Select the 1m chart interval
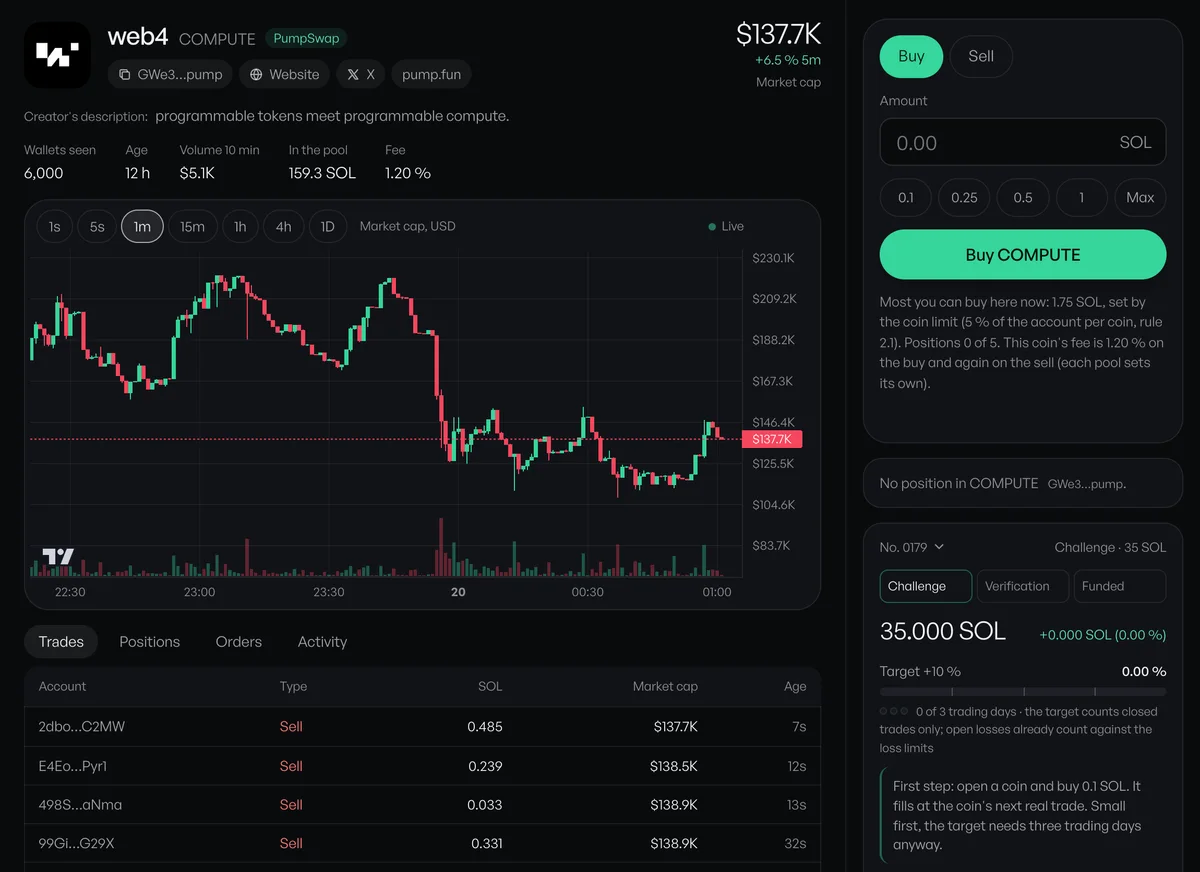This screenshot has height=872, width=1200. (142, 227)
